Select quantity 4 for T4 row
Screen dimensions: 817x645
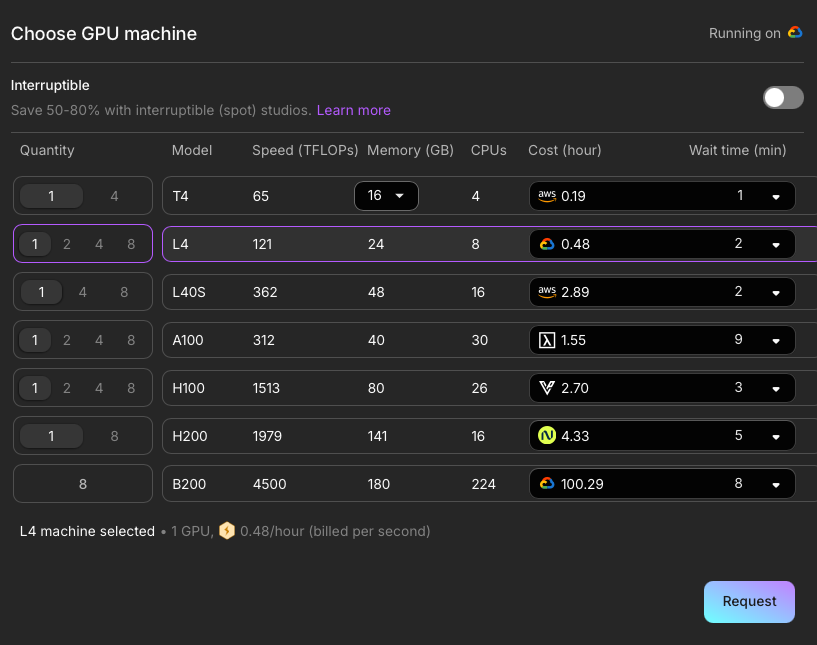[x=114, y=196]
